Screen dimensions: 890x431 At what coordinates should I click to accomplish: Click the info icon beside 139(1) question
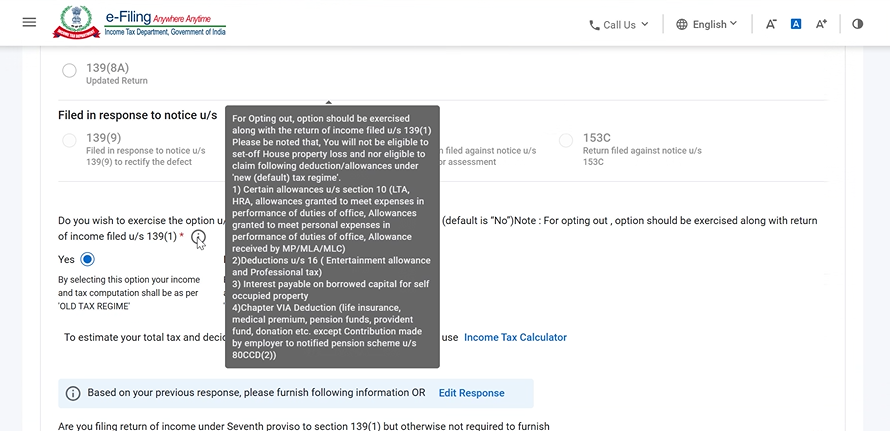(199, 237)
